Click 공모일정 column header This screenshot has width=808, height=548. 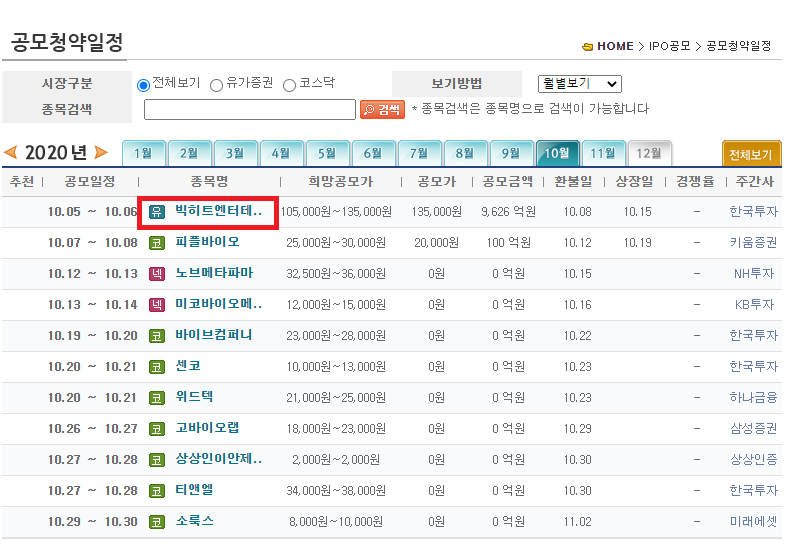[x=90, y=181]
